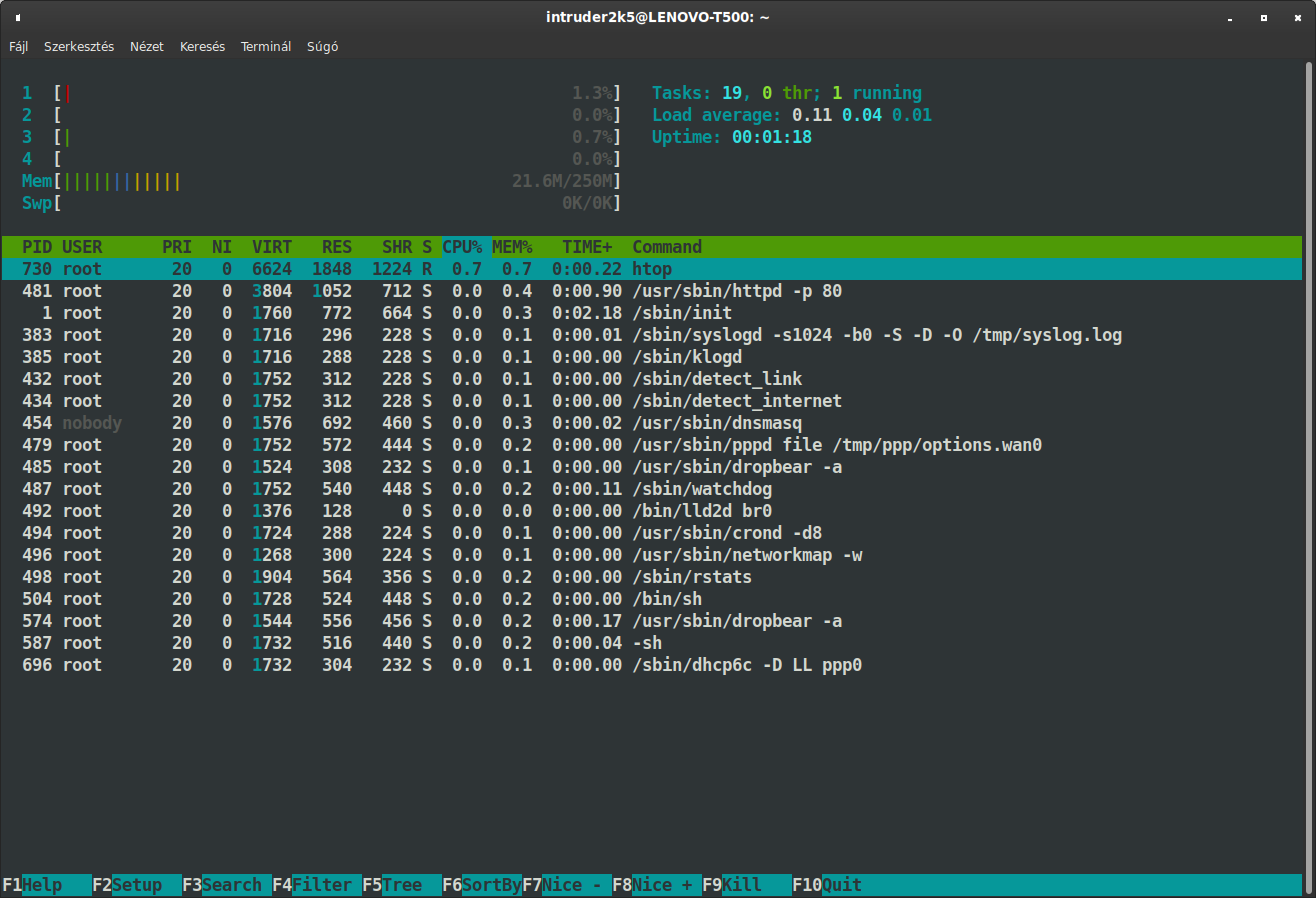Click the Swp usage meter

click(x=322, y=203)
